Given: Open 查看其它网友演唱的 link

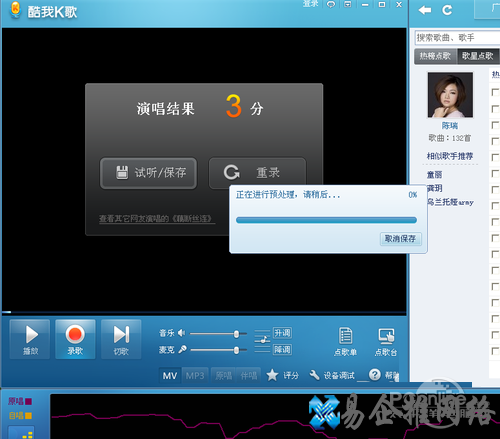Looking at the screenshot, I should (157, 219).
